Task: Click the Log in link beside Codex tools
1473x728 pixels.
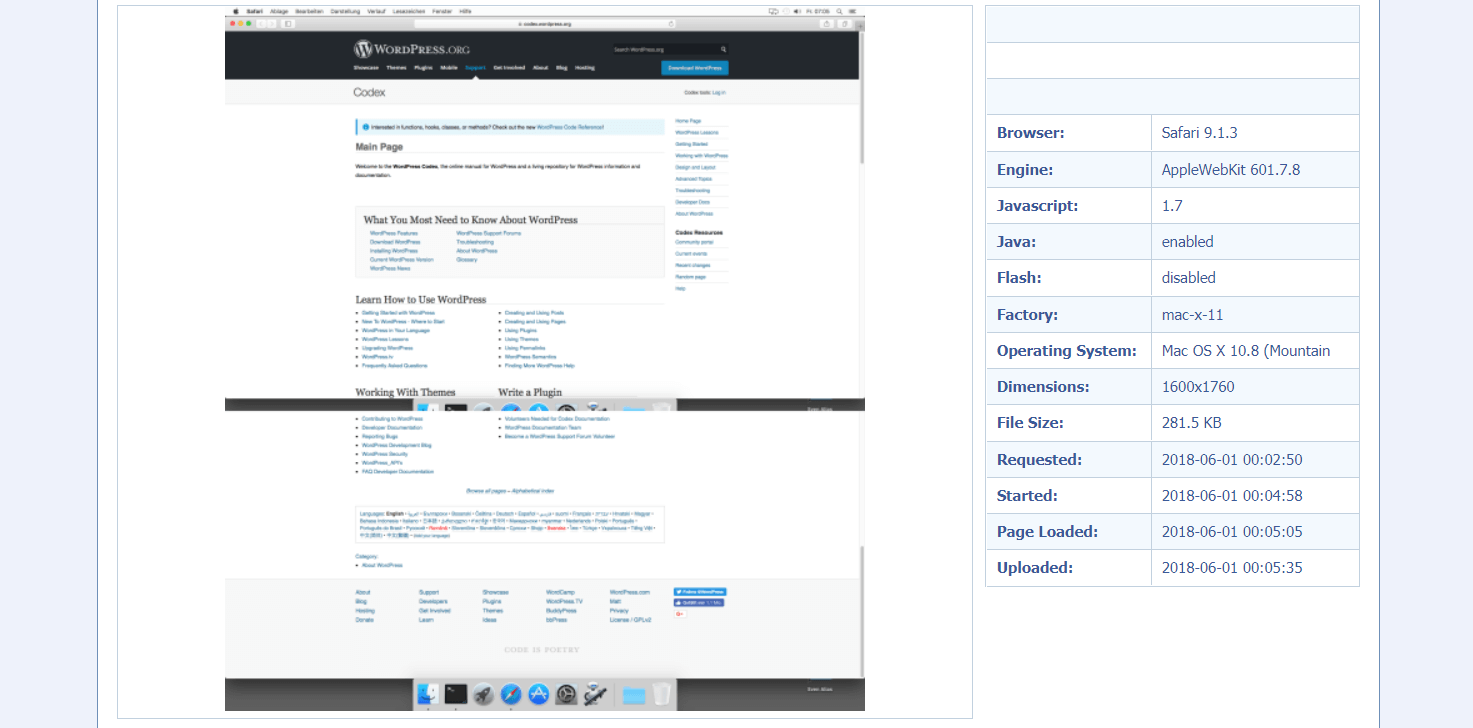Action: pos(719,92)
